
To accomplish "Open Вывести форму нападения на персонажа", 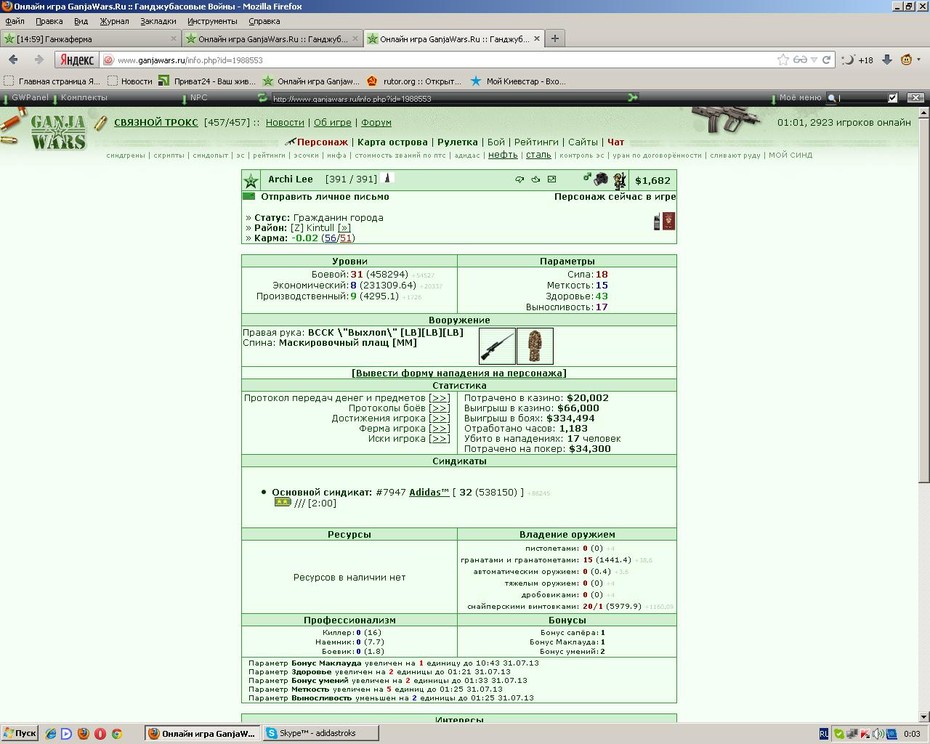I will click(x=459, y=373).
